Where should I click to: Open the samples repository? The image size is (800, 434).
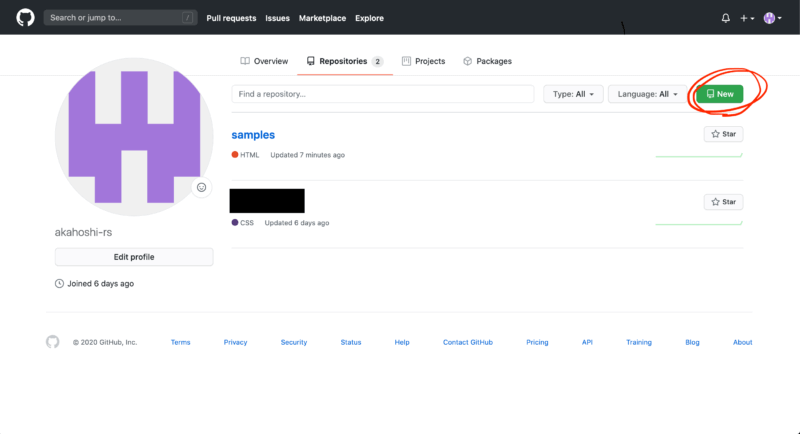[x=253, y=135]
